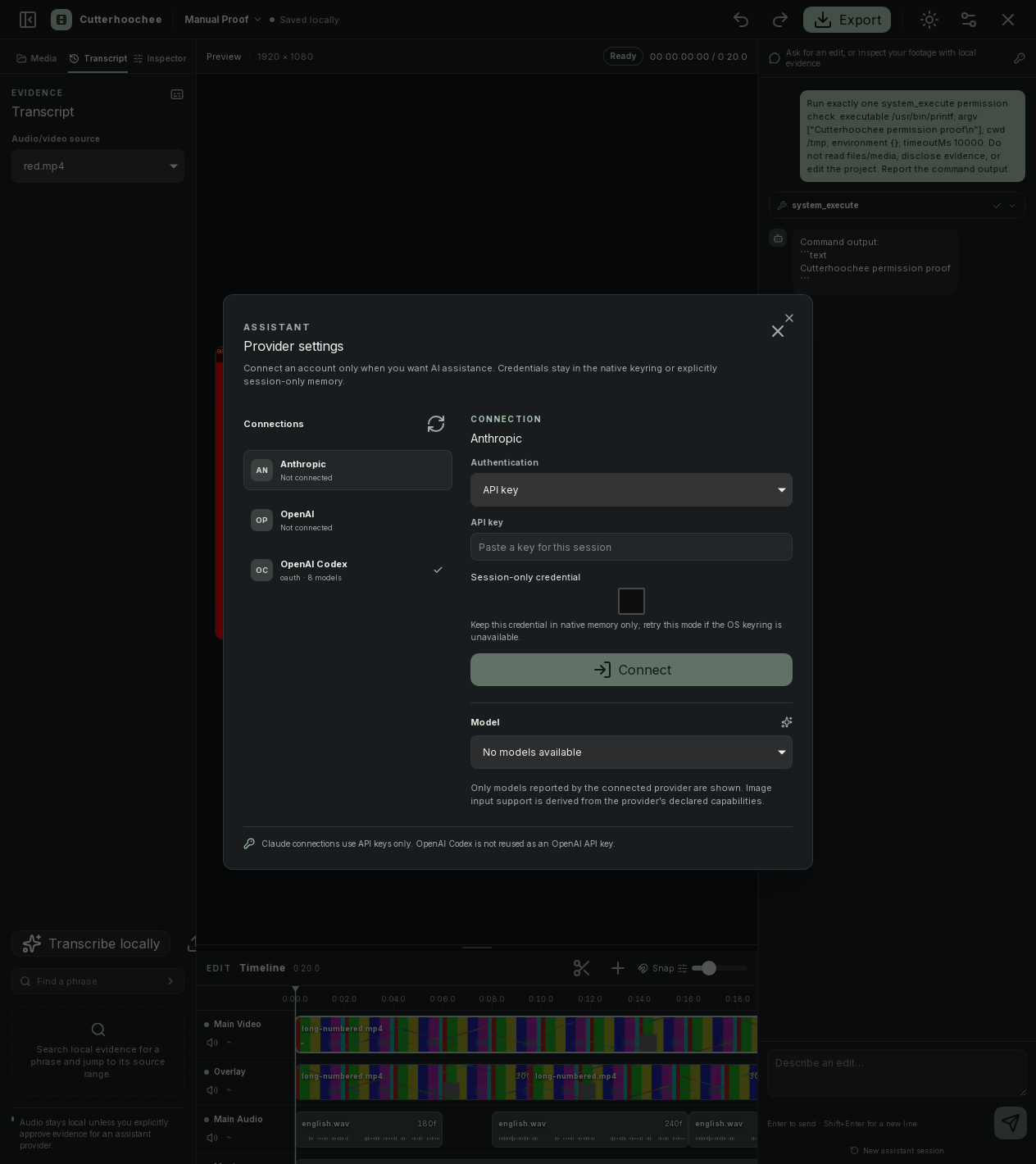Toggle light/dark theme sun icon

[x=929, y=20]
